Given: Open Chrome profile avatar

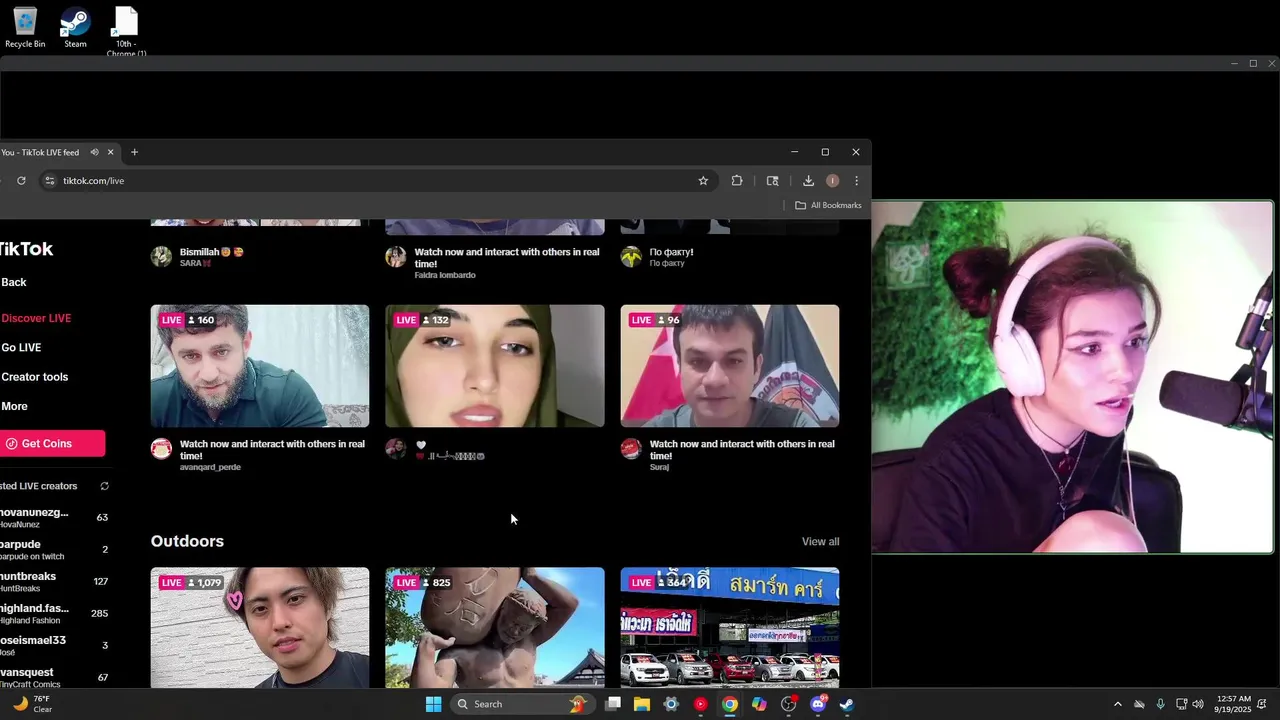Looking at the screenshot, I should 832,181.
